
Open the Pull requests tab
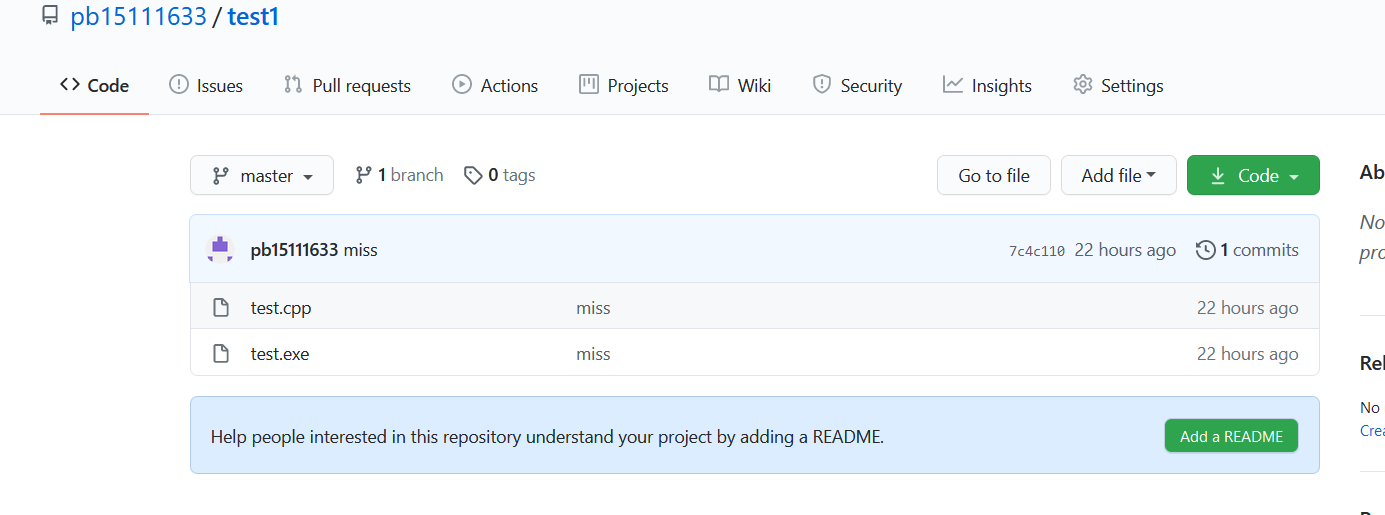(x=347, y=86)
